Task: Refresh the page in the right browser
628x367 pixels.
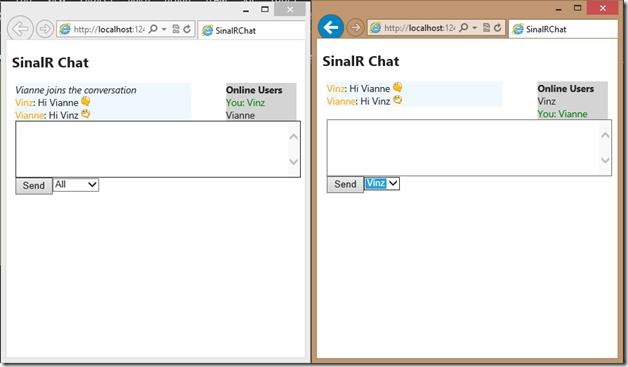Action: tap(497, 28)
